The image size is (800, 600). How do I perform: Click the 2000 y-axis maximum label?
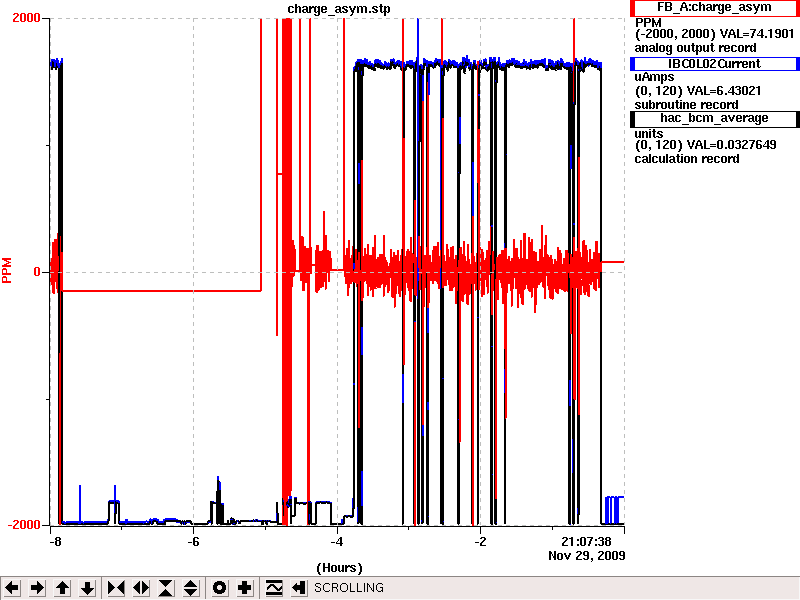point(26,18)
